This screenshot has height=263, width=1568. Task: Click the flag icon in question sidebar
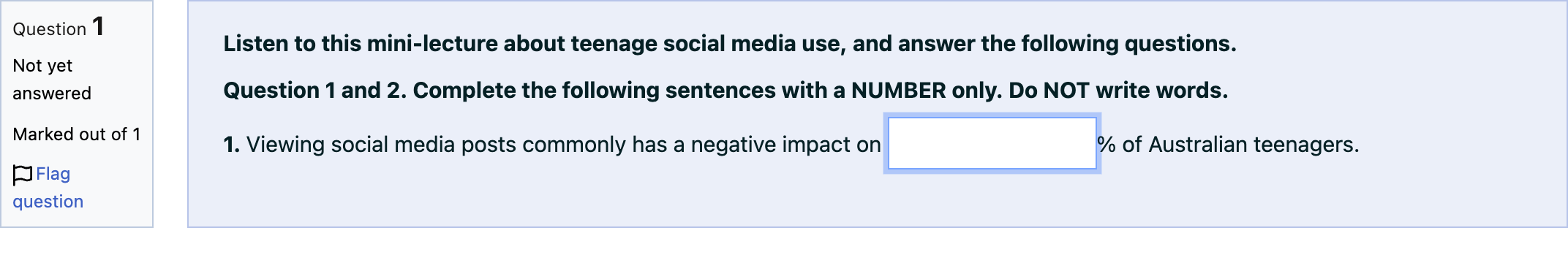[23, 175]
